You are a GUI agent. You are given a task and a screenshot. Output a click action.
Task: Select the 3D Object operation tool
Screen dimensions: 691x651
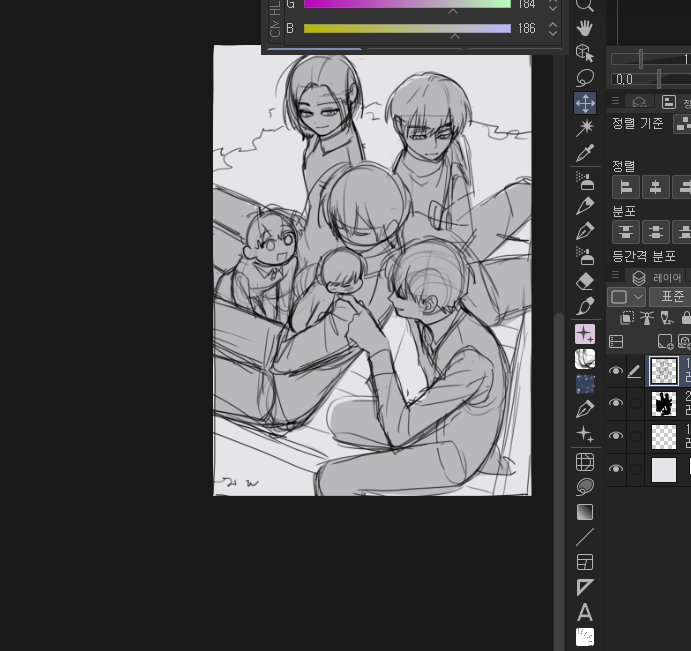585,53
